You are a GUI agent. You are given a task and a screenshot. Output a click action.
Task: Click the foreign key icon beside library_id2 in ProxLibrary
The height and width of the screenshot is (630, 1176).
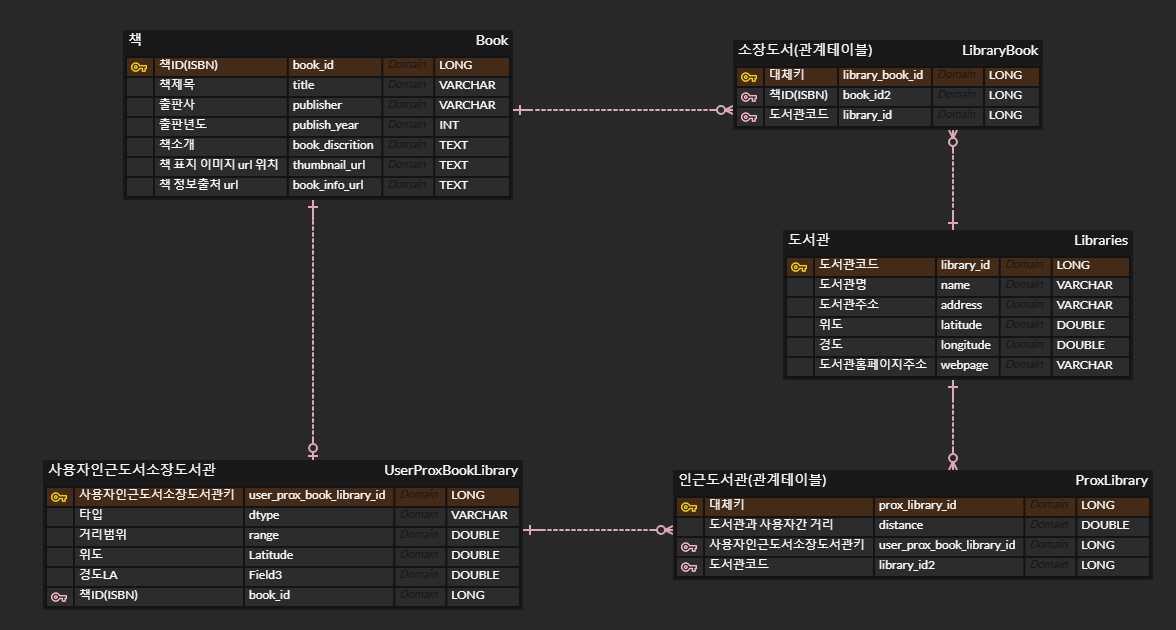click(x=689, y=565)
